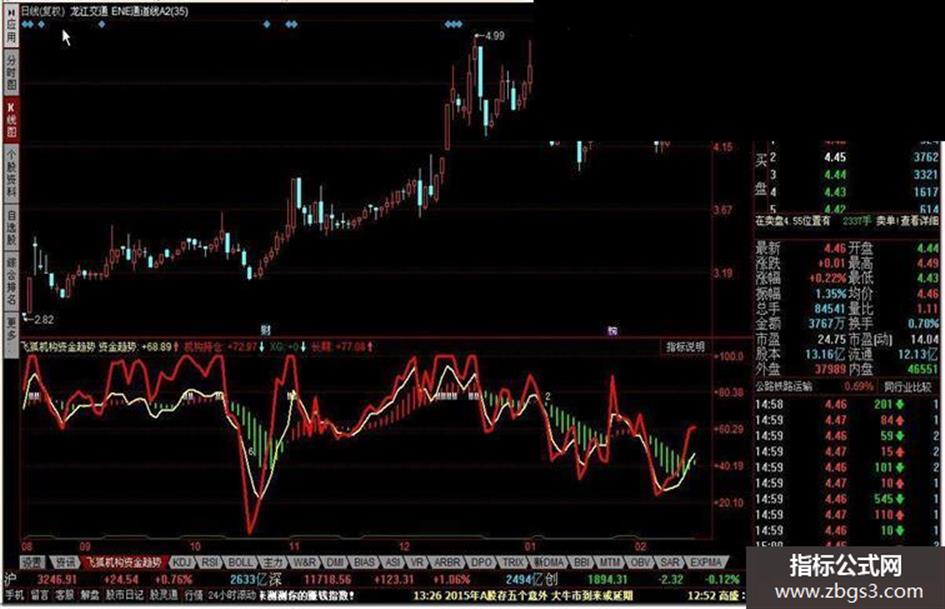The width and height of the screenshot is (945, 609).
Task: Select the 设置 indicator tab
Action: pos(33,563)
